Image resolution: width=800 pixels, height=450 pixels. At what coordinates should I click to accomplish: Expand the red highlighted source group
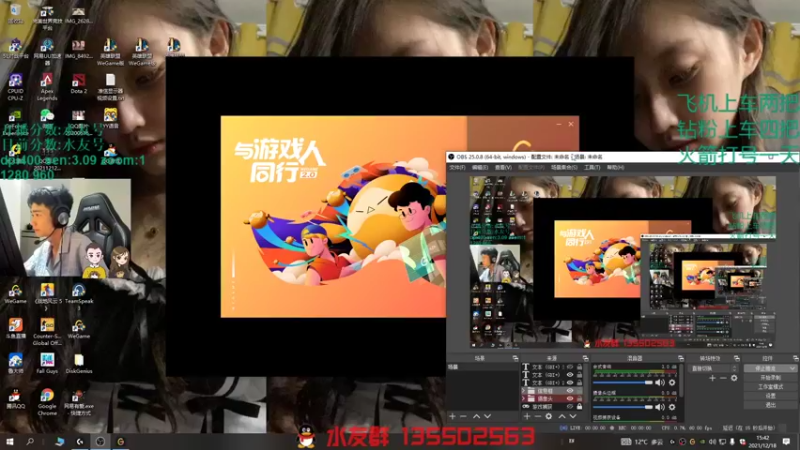tap(523, 398)
